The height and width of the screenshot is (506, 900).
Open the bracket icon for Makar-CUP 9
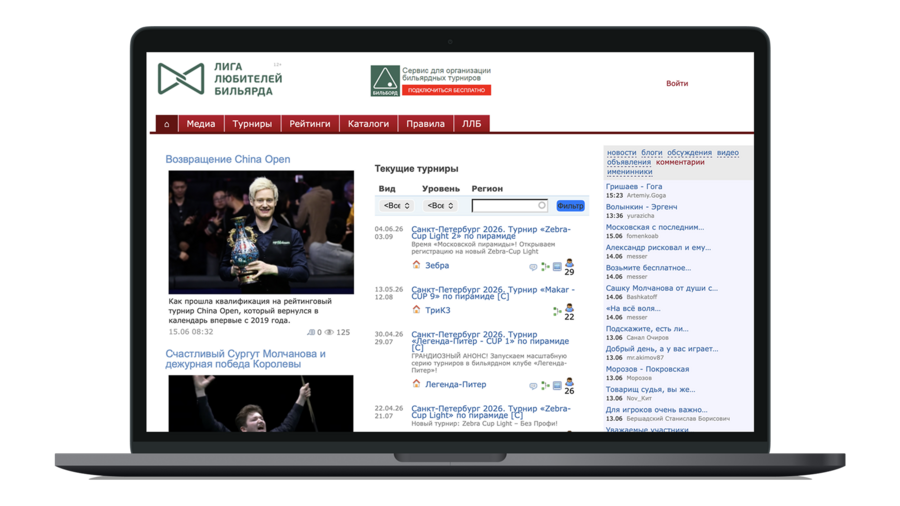[557, 312]
